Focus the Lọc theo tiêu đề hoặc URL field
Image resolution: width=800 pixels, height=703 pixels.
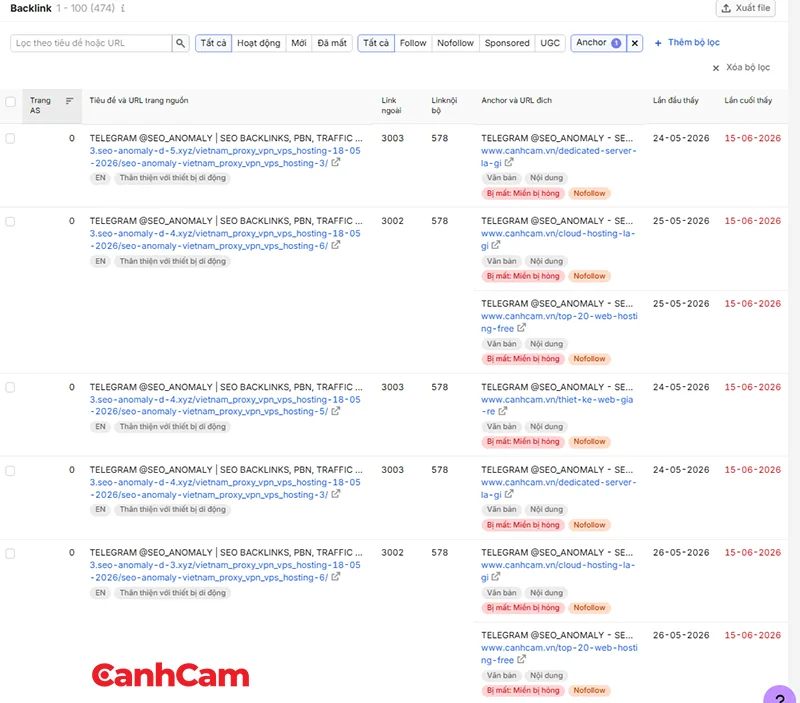pyautogui.click(x=91, y=43)
